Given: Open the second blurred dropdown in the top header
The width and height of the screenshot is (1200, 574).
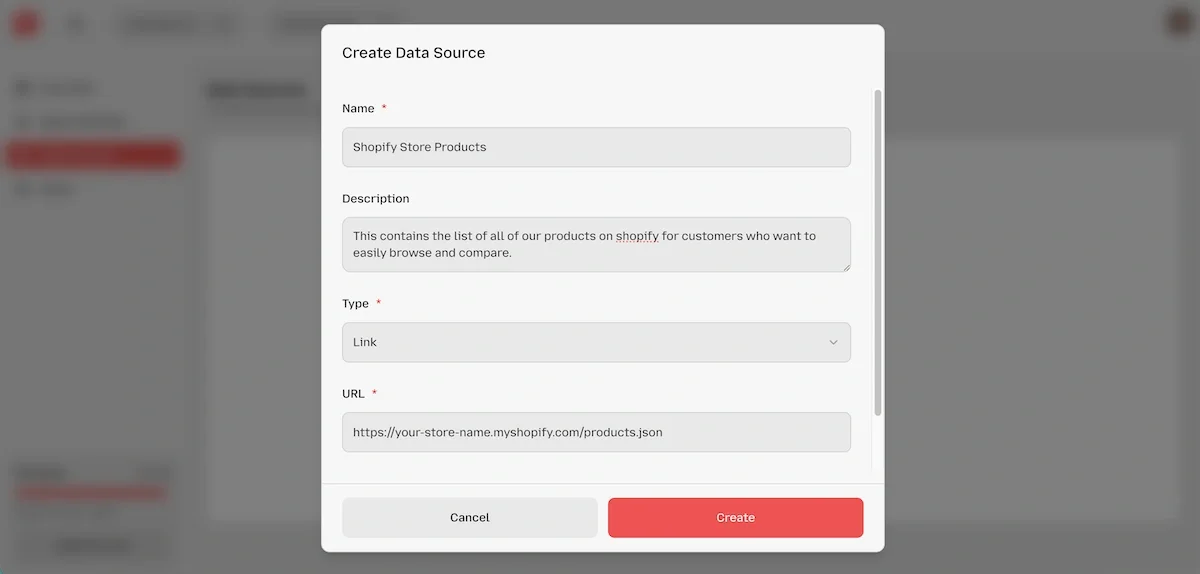Looking at the screenshot, I should [340, 25].
